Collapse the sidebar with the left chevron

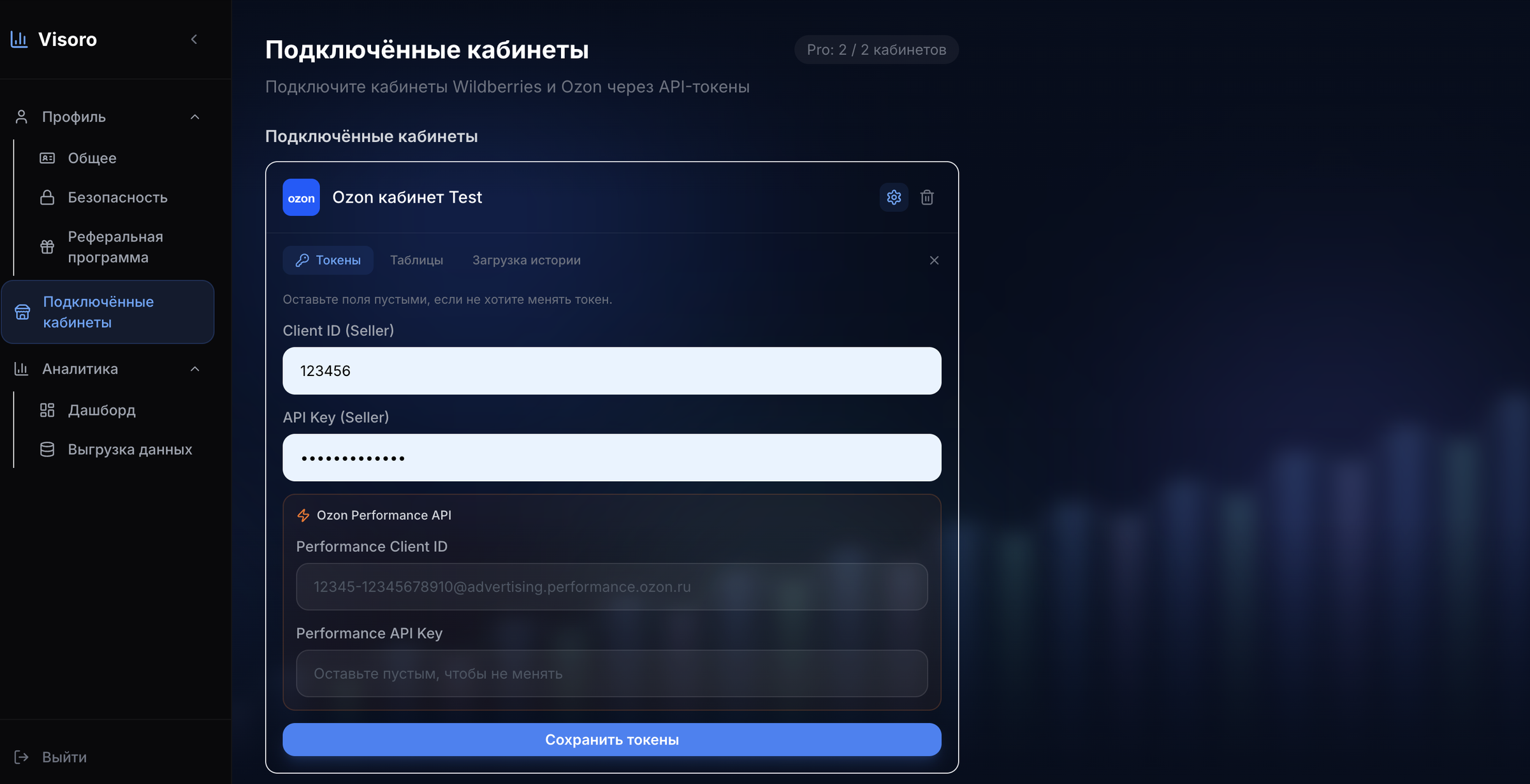(x=194, y=40)
